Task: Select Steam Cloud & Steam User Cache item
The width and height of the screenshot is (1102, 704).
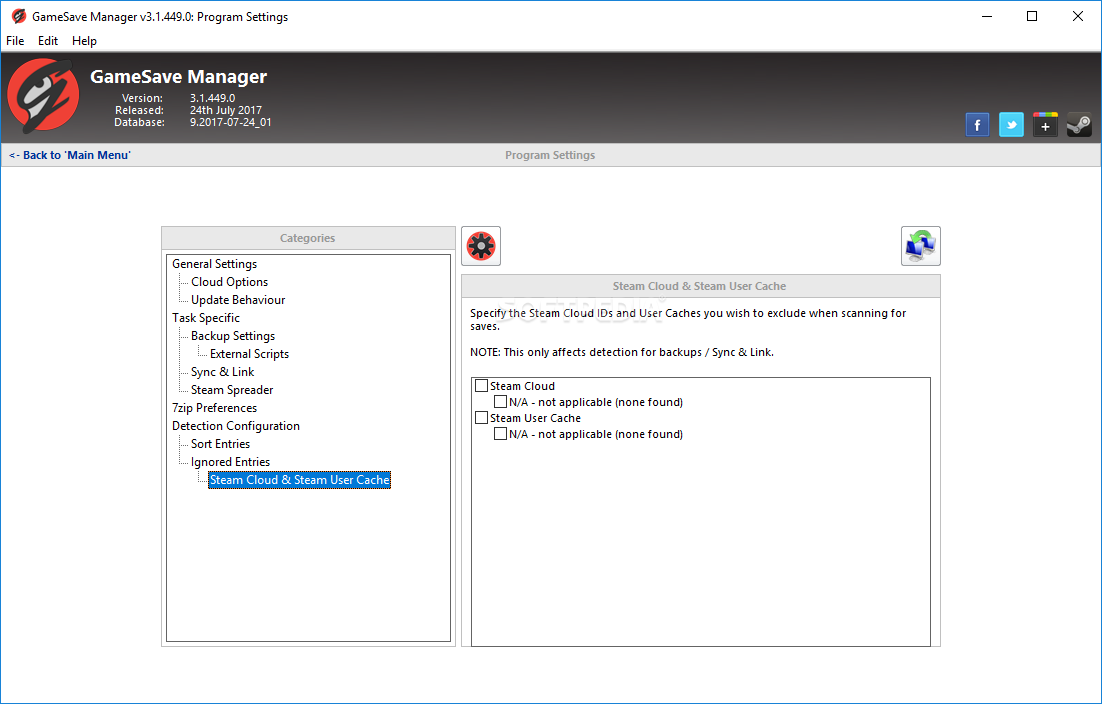Action: coord(299,480)
